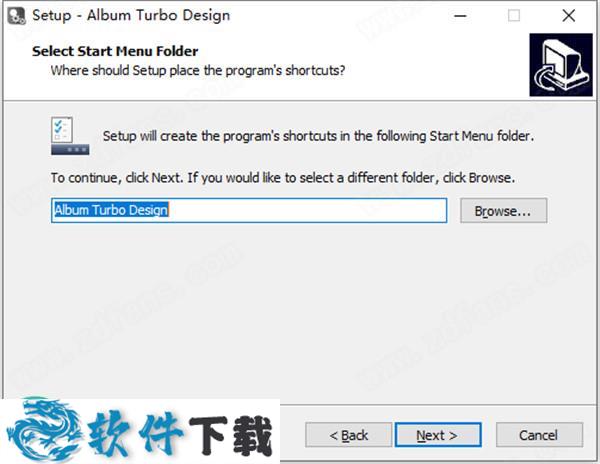The height and width of the screenshot is (464, 600).
Task: Click the installer computer icon in header
Action: point(561,65)
